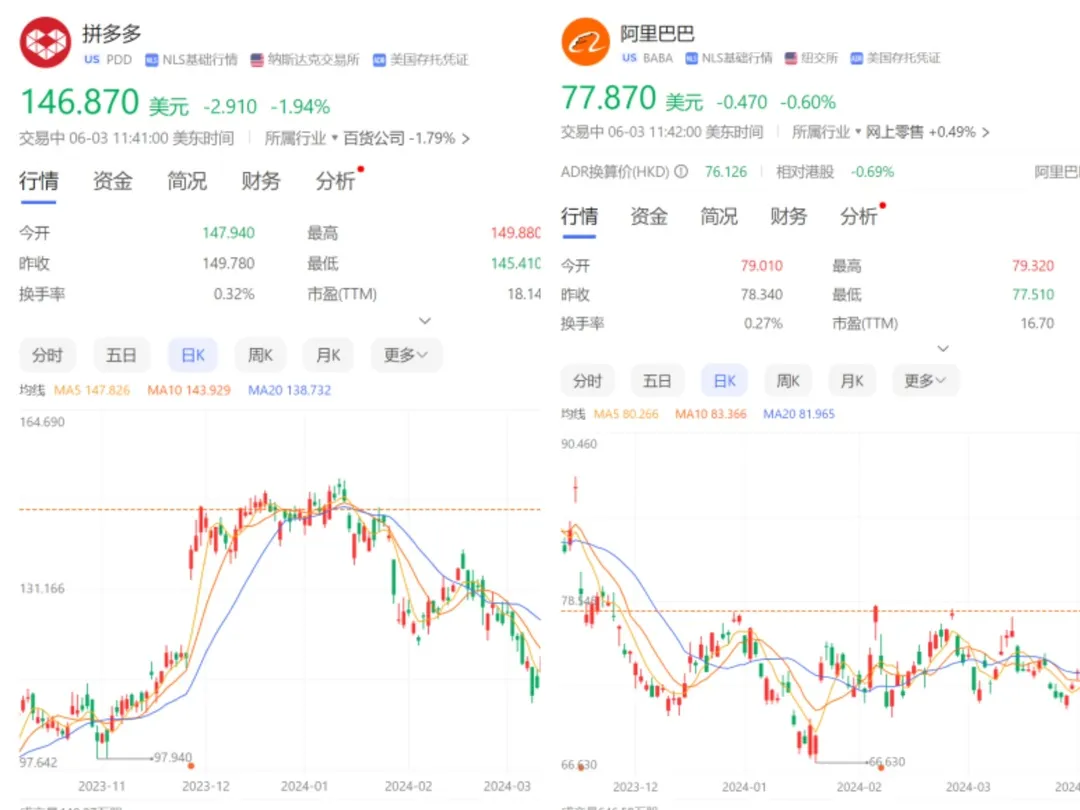Expand Pinduoduo quote details with chevron
The height and width of the screenshot is (810, 1080).
click(425, 321)
